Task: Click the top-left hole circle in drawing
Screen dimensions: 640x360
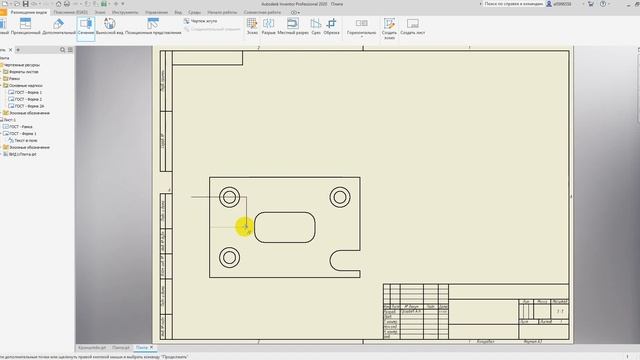Action: (229, 197)
